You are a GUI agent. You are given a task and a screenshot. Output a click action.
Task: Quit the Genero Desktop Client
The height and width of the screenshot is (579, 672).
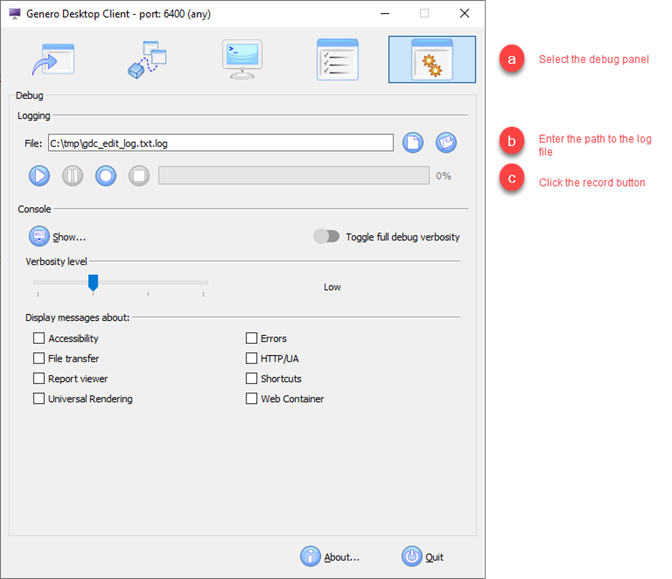click(423, 557)
